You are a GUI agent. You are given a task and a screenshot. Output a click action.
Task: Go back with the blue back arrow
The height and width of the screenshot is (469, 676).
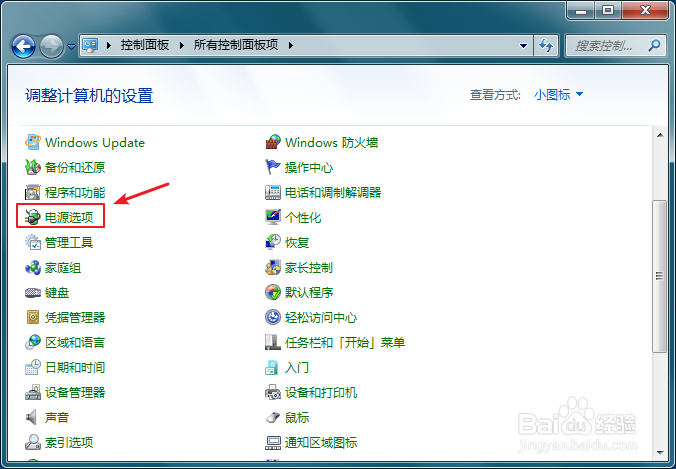click(23, 46)
